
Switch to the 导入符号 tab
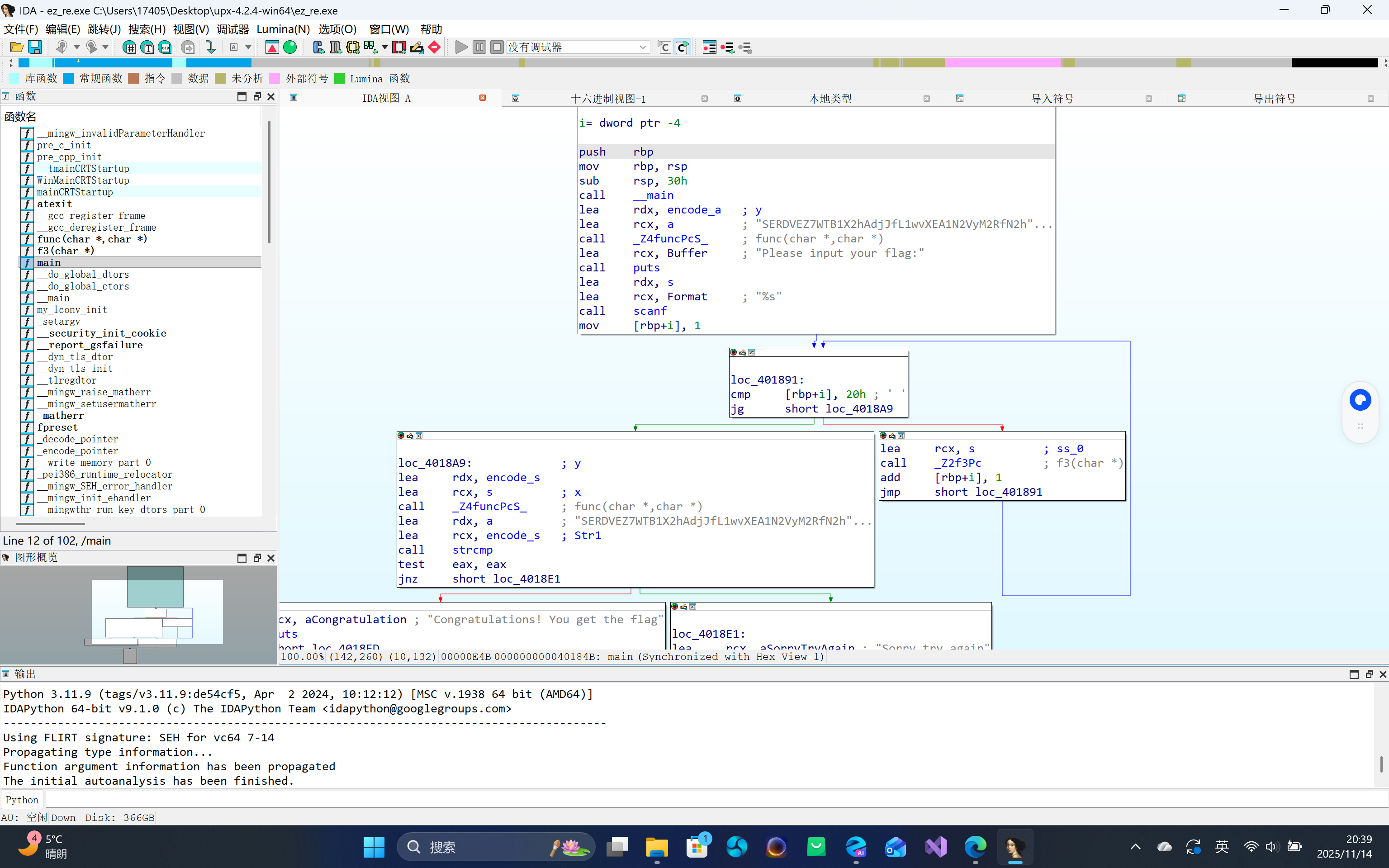click(1052, 99)
